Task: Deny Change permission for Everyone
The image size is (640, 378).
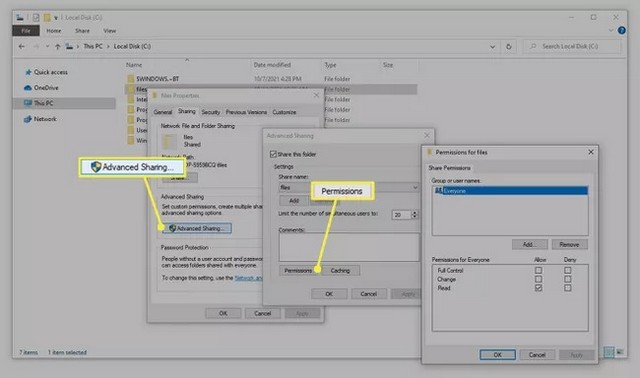Action: [x=568, y=279]
